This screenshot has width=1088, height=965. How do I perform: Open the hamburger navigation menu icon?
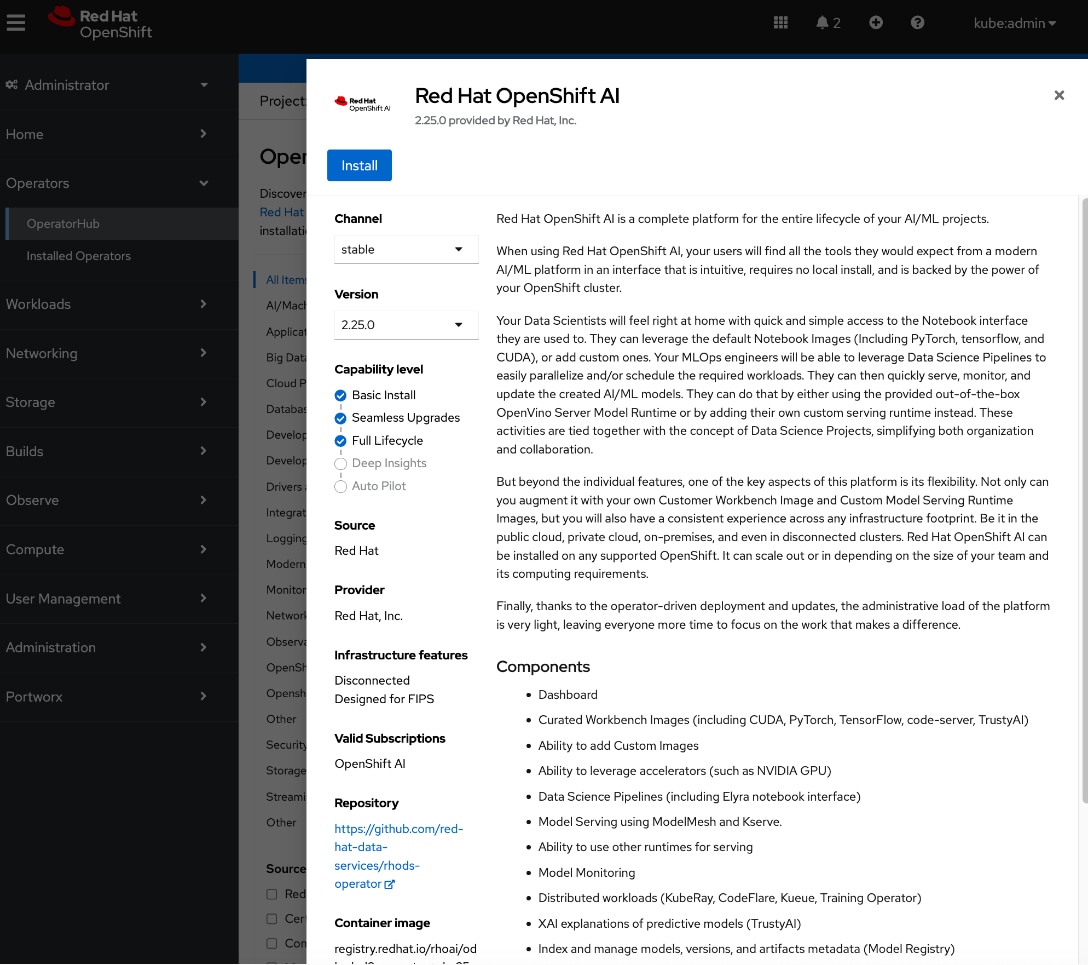pyautogui.click(x=15, y=22)
